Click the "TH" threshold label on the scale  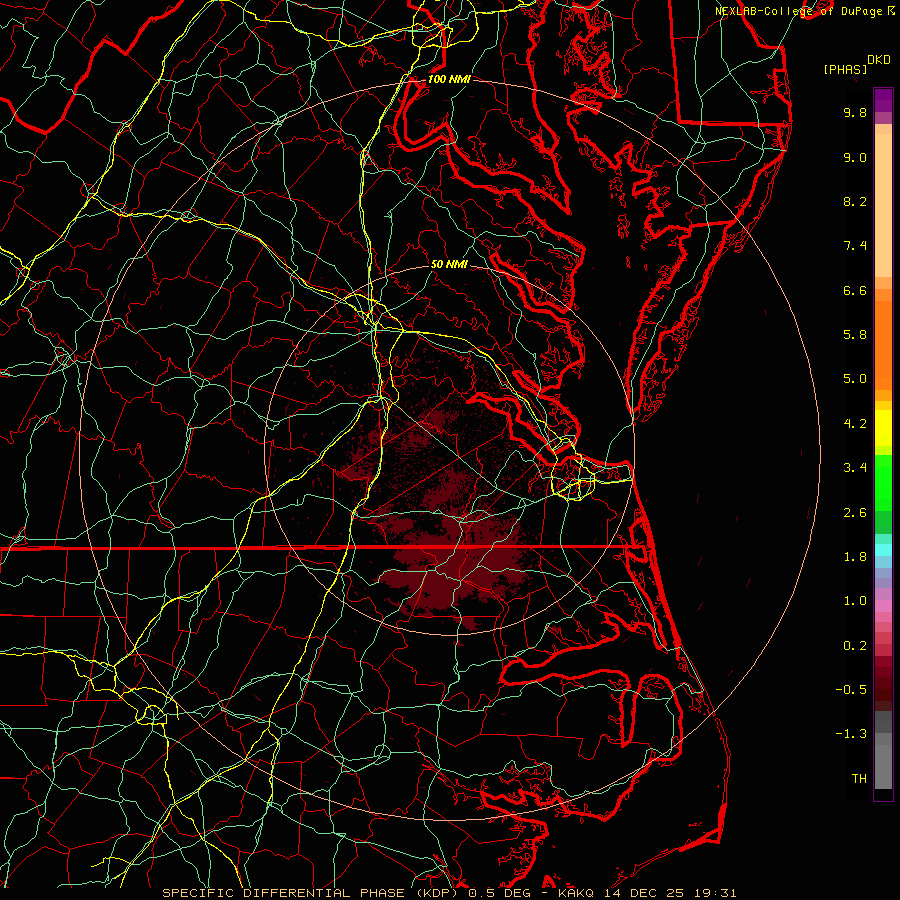pos(859,779)
